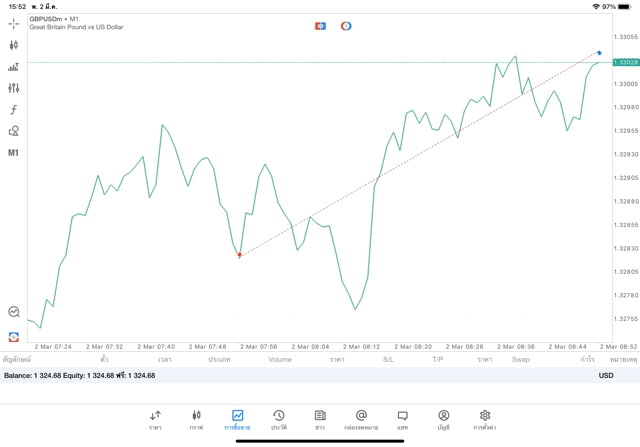Open the ประวัติ history tab
The height and width of the screenshot is (447, 640).
[279, 419]
